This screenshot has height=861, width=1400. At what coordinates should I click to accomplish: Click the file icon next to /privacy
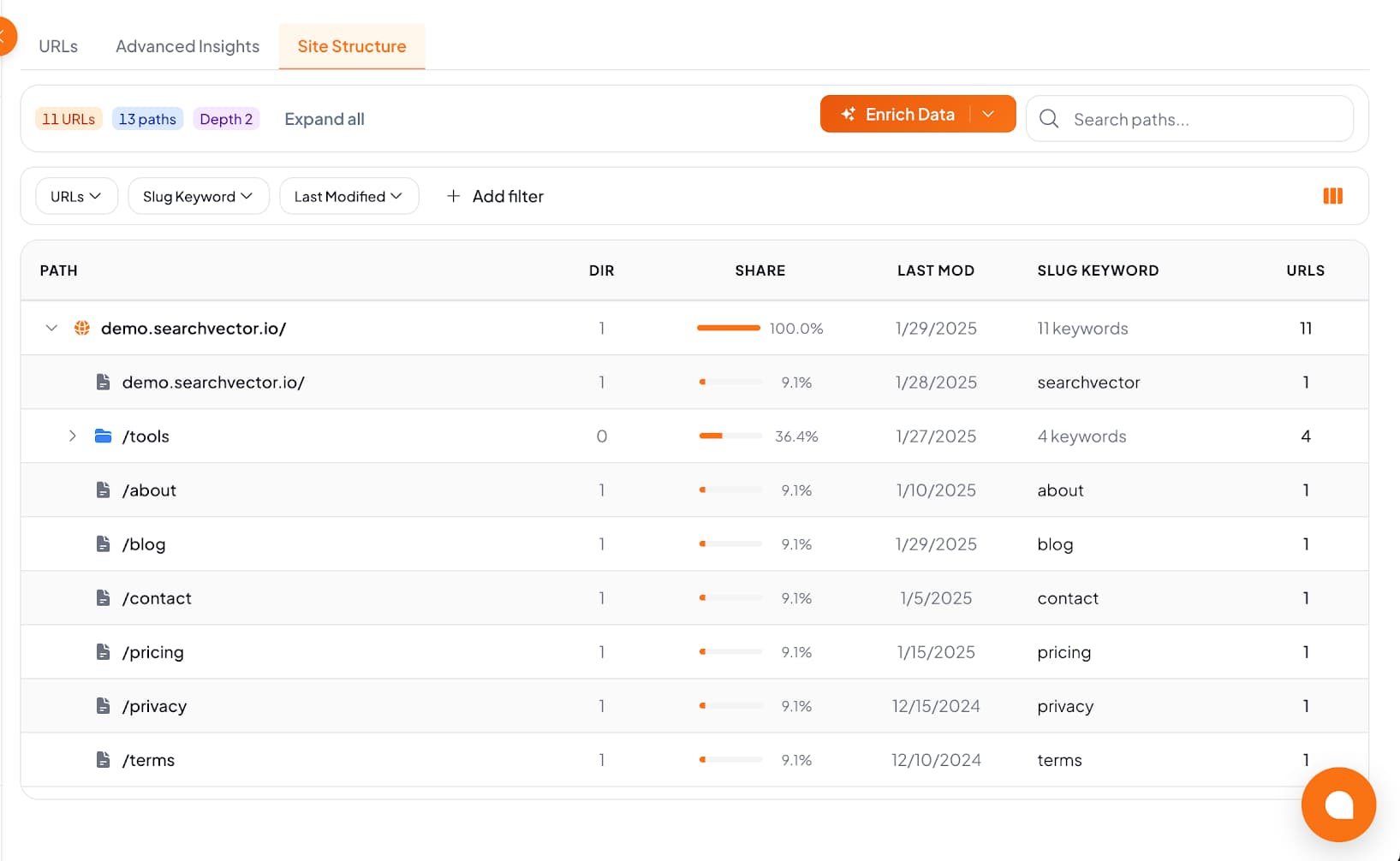[x=103, y=705]
